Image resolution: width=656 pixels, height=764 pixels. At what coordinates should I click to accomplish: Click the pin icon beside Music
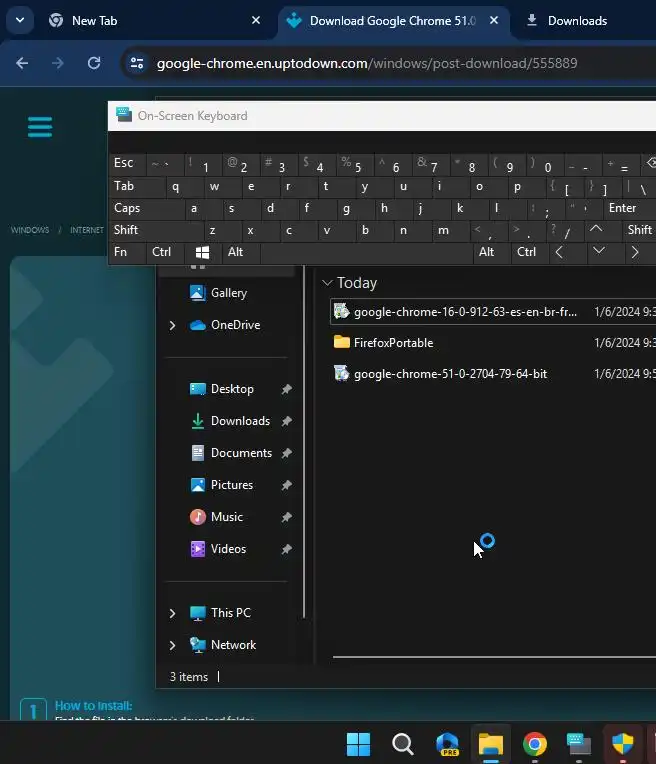coord(287,517)
